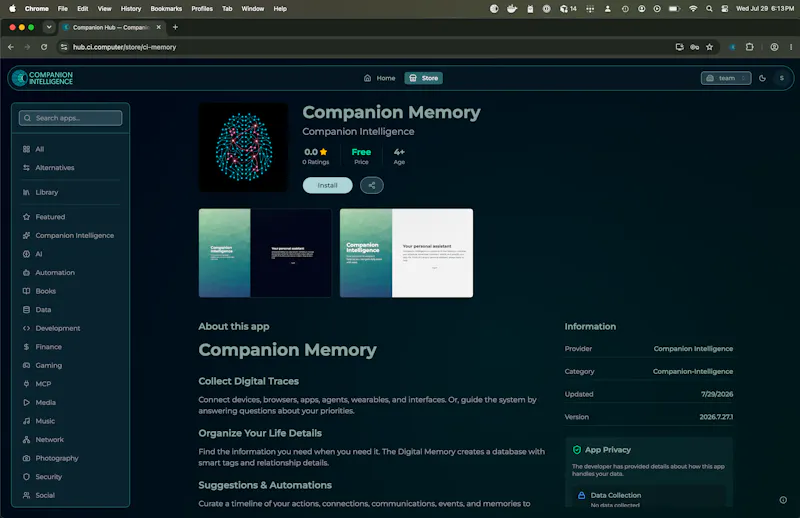Open the user avatar menu

[x=782, y=78]
